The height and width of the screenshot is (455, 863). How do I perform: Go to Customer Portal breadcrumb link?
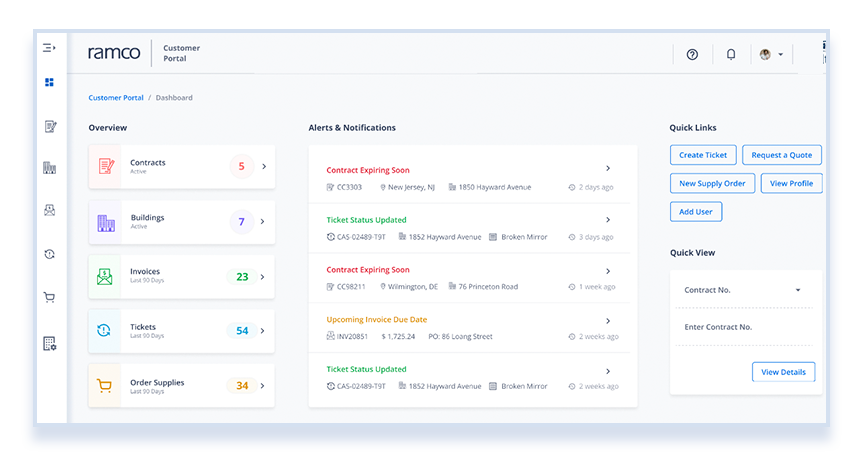click(116, 97)
